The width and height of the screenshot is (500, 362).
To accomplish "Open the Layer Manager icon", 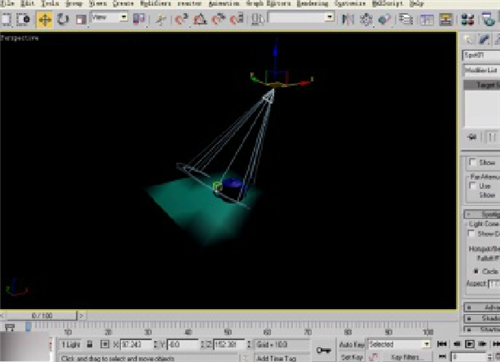I will click(x=406, y=19).
